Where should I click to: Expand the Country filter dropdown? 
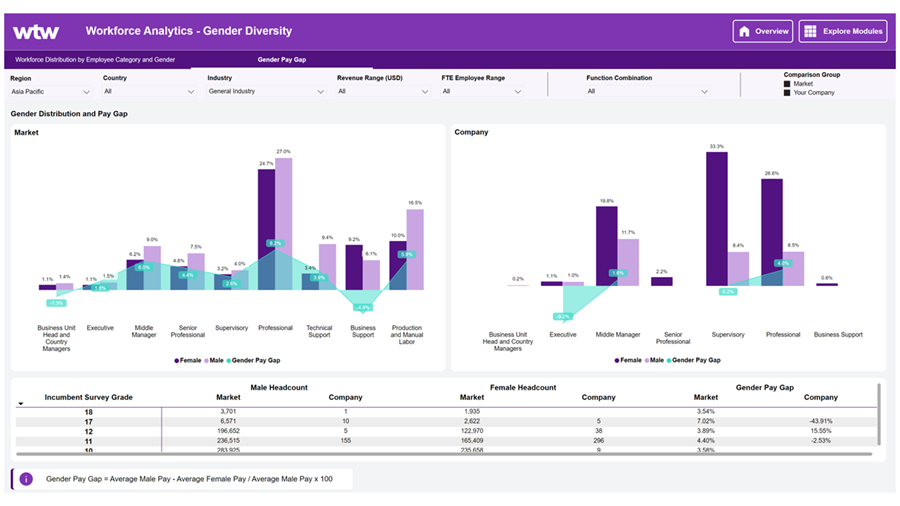point(149,92)
